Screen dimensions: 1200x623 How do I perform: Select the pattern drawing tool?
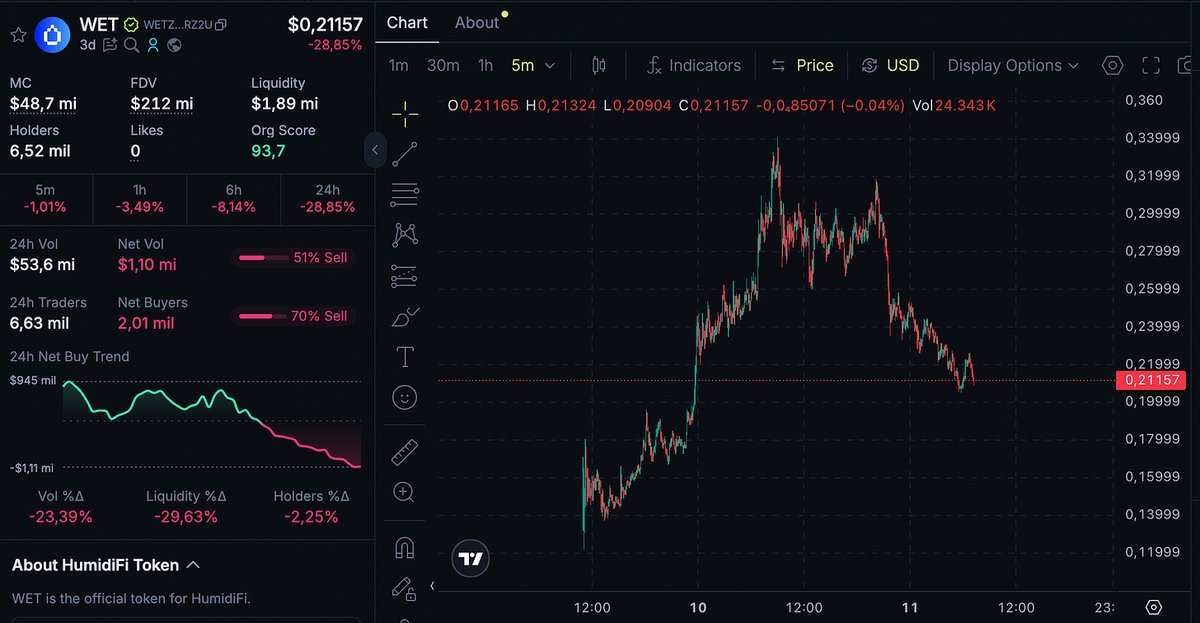point(405,234)
